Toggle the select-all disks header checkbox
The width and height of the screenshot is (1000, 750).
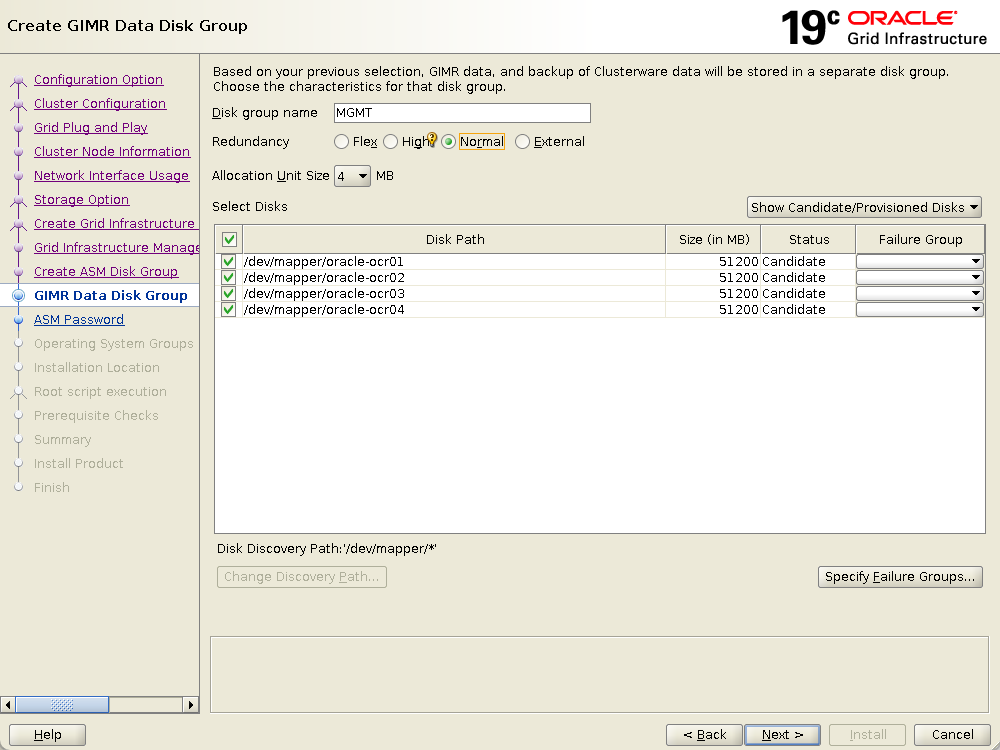click(x=229, y=240)
